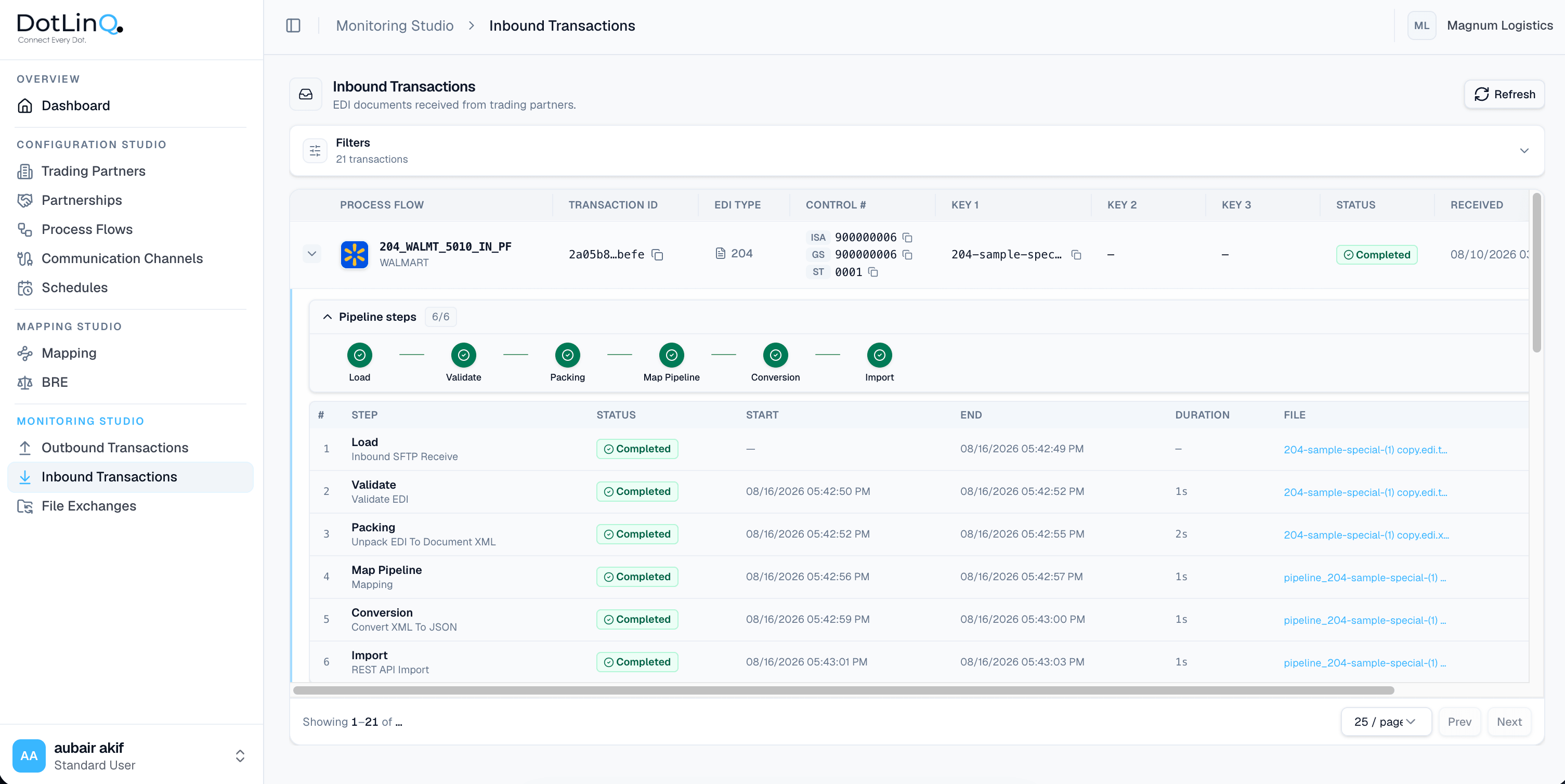This screenshot has height=784, width=1565.
Task: Open the Packing step file link
Action: tap(1366, 534)
